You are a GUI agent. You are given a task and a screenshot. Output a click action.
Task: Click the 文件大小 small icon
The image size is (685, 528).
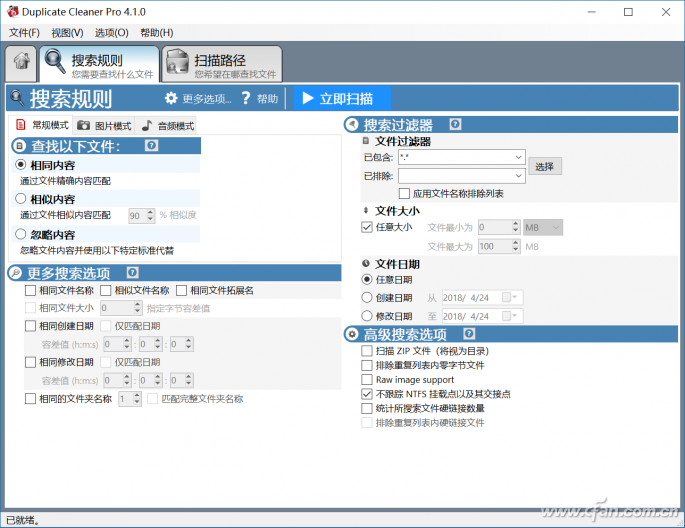coord(366,211)
